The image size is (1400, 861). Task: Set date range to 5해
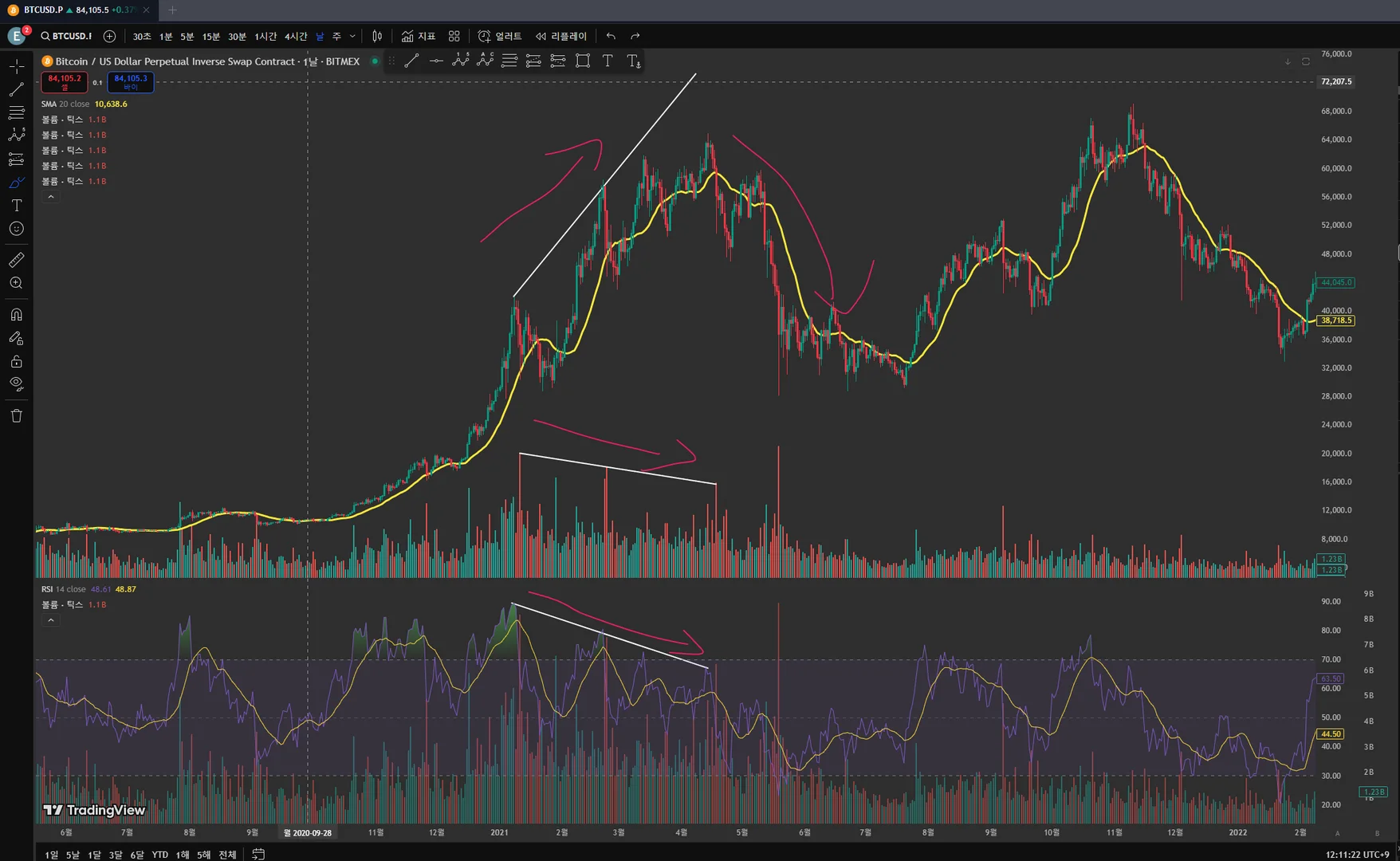coord(204,855)
